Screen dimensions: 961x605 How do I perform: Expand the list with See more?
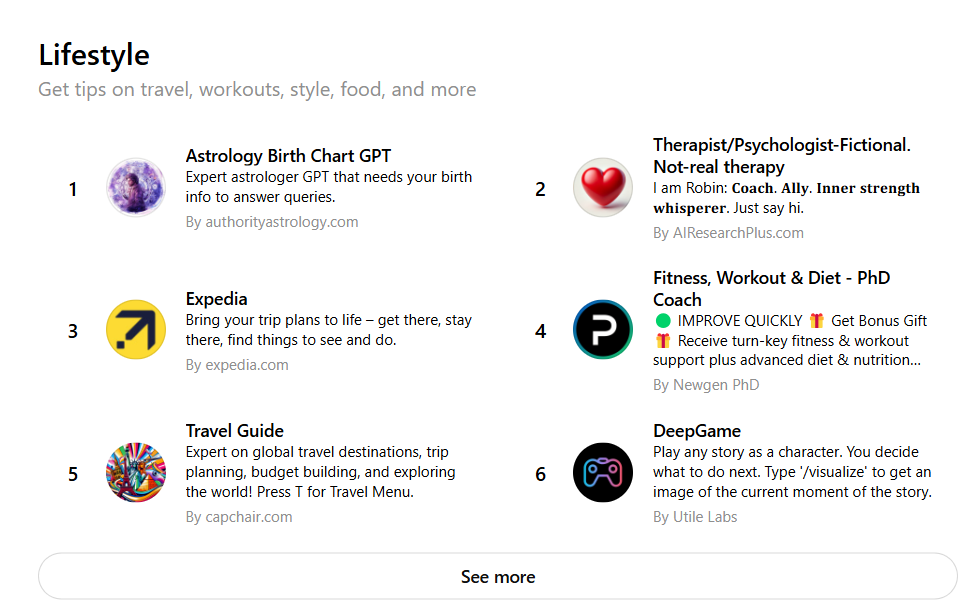coord(498,576)
